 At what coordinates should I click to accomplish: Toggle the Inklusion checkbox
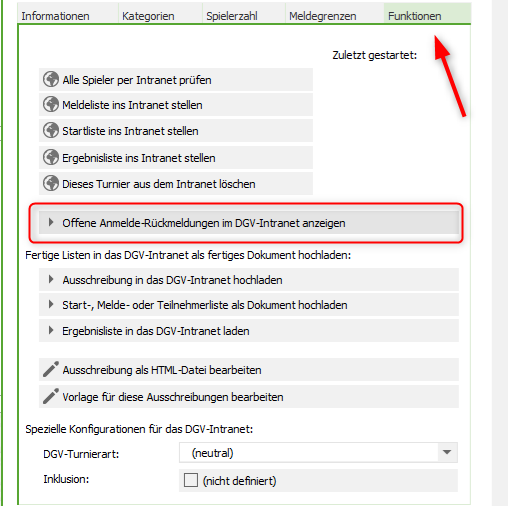pos(191,480)
